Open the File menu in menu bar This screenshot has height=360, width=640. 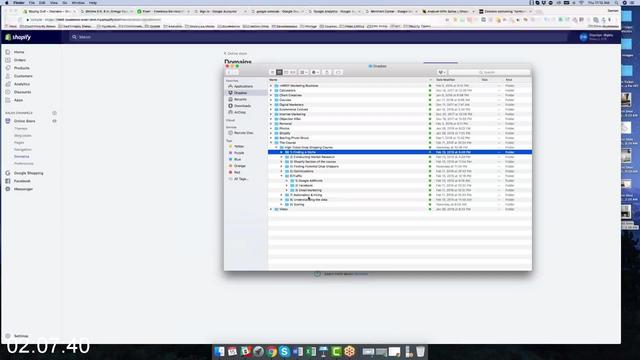pos(31,2)
